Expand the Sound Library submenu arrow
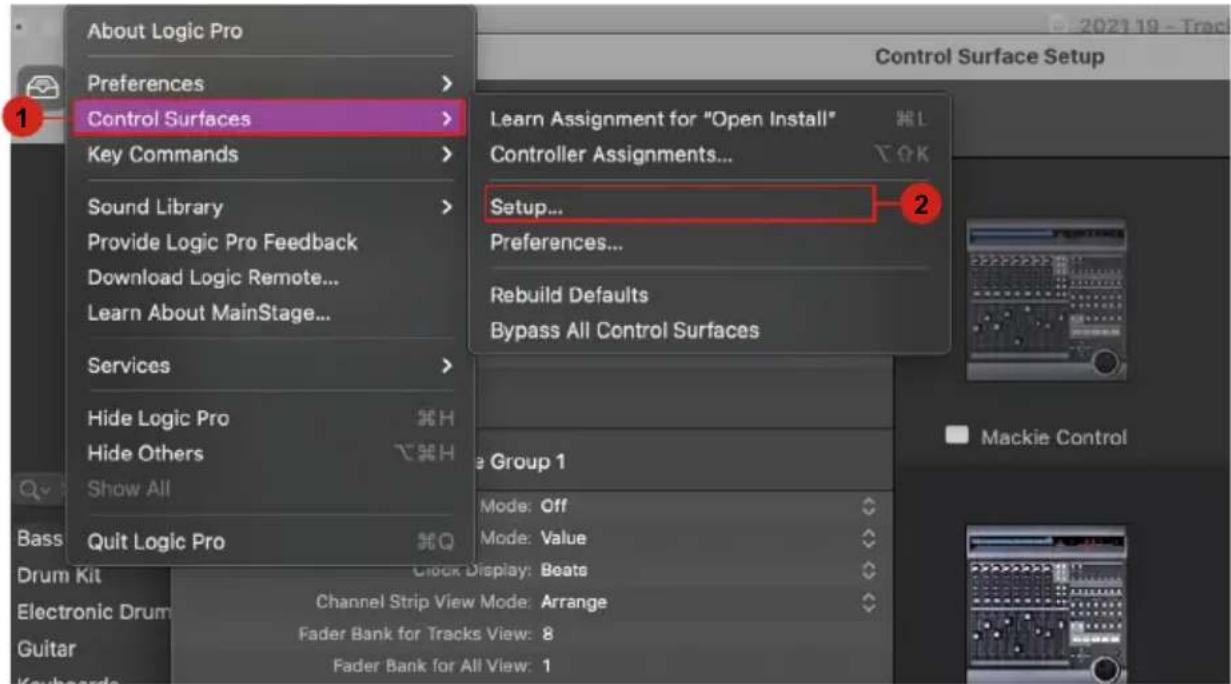This screenshot has width=1231, height=684. [447, 207]
